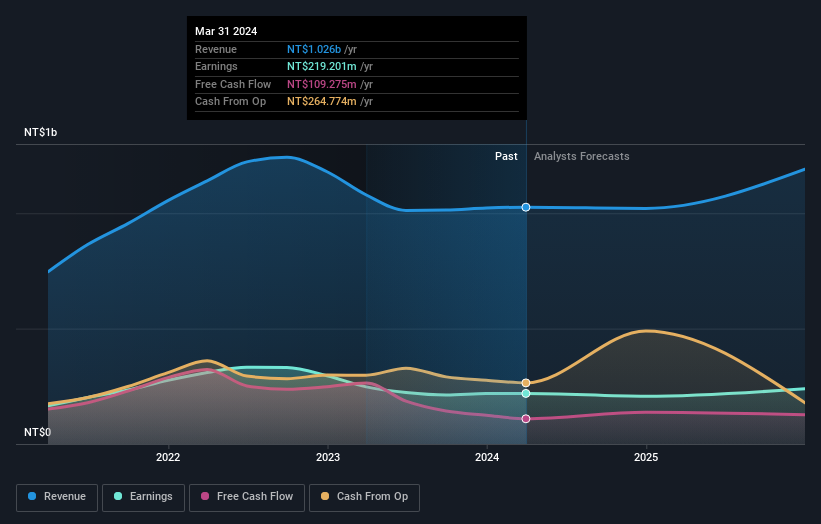821x524 pixels.
Task: Click the teal Earnings legend dot
Action: point(118,496)
